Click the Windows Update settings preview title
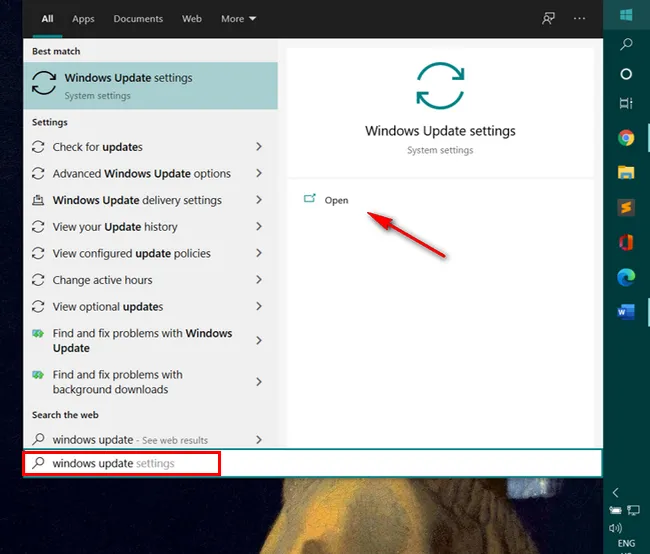 click(x=440, y=131)
